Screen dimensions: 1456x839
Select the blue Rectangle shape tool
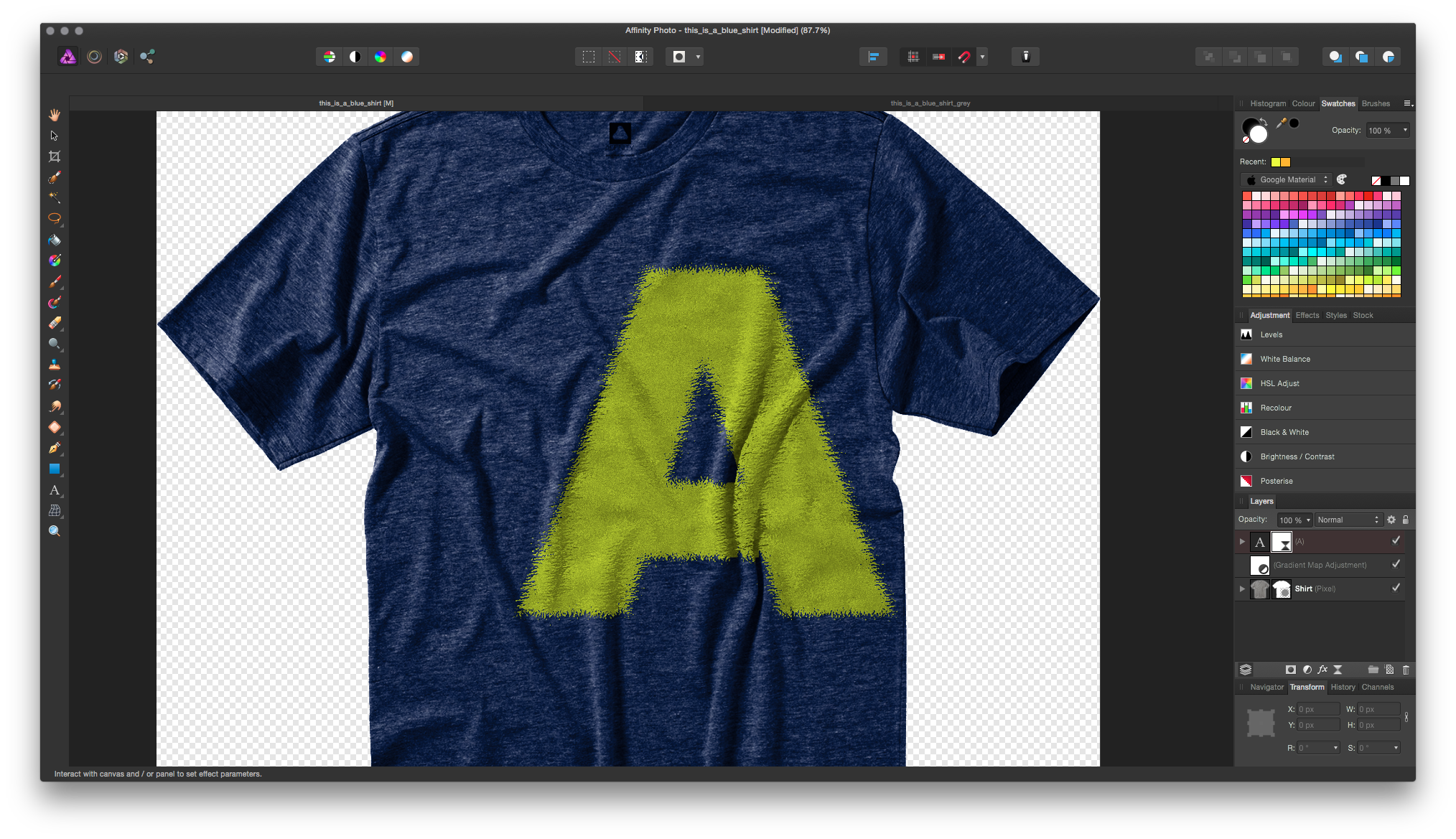click(55, 469)
